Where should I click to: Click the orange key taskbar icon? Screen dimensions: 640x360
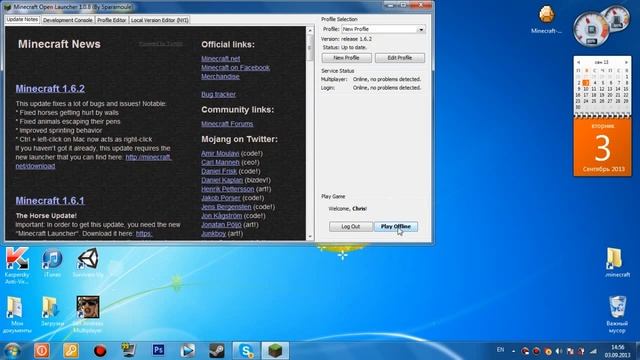tap(71, 350)
